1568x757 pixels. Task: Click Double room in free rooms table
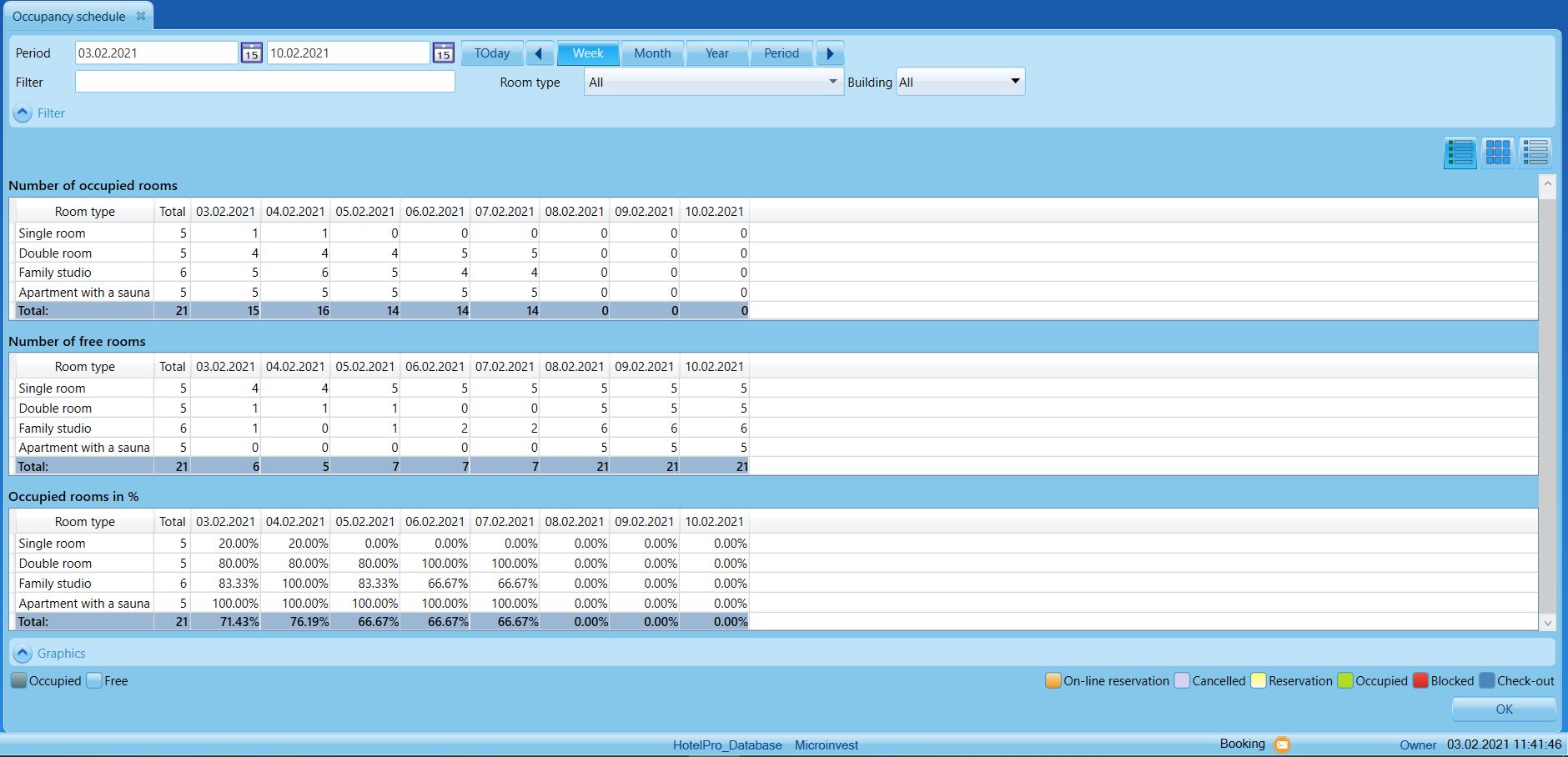point(55,409)
